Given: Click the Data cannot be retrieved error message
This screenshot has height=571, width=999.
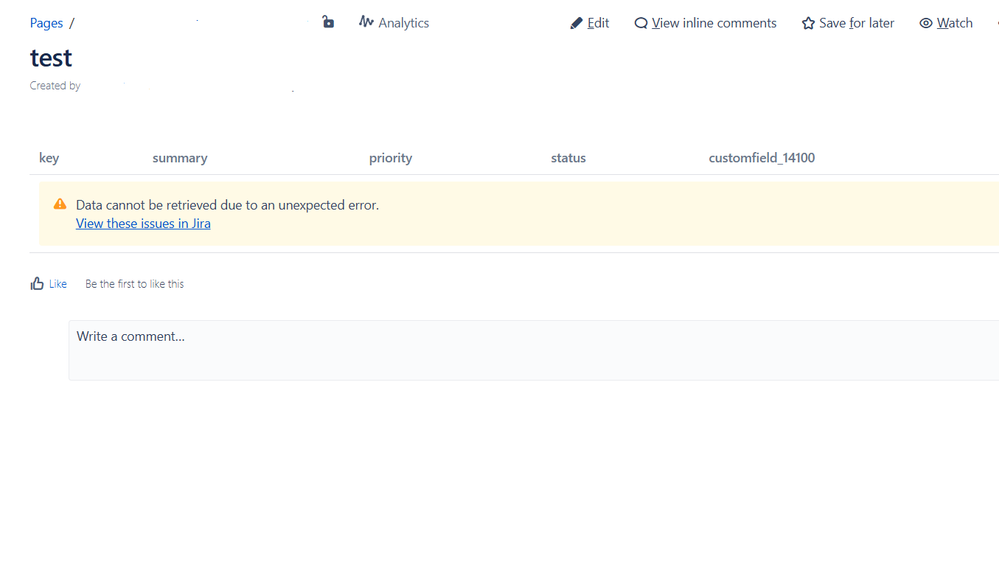Looking at the screenshot, I should 227,205.
